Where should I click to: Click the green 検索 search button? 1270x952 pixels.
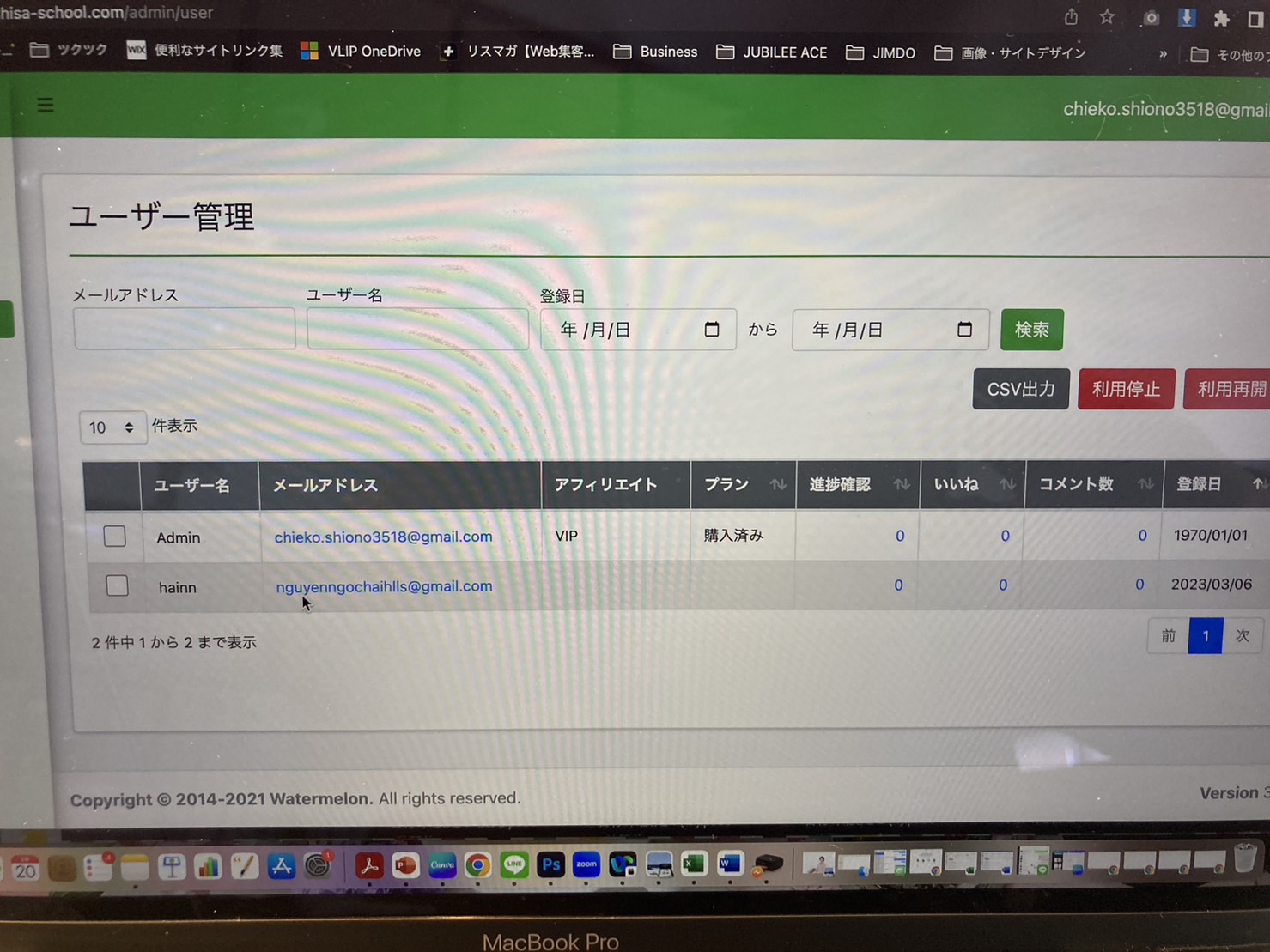click(x=1032, y=330)
